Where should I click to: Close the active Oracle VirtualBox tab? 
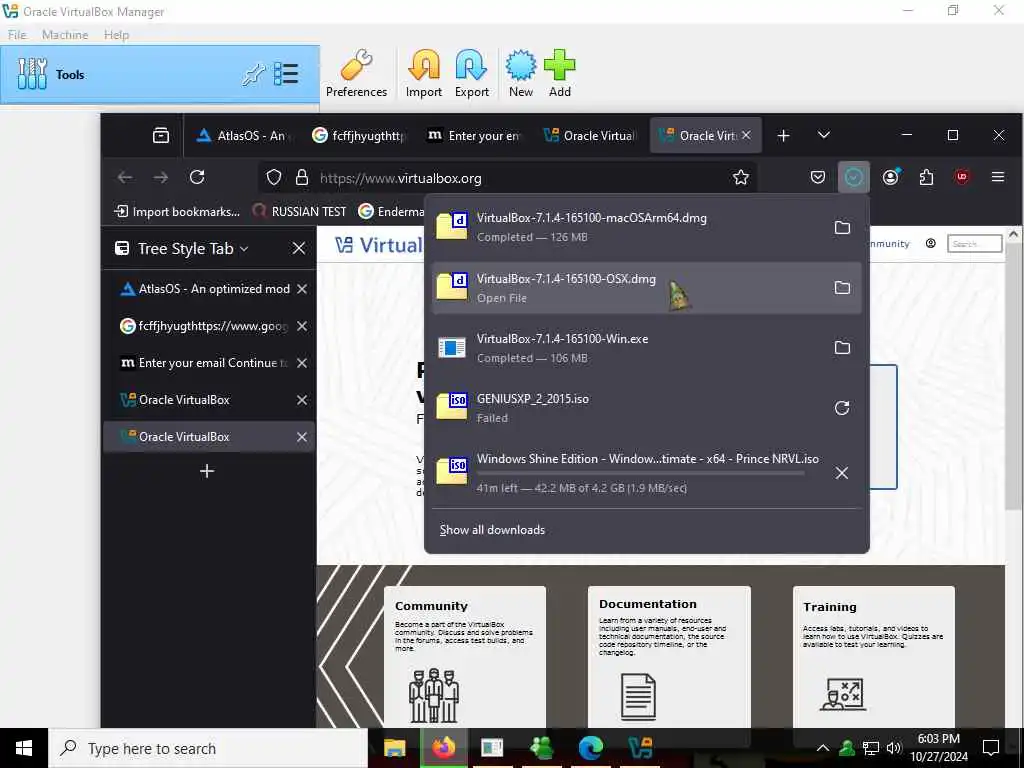pyautogui.click(x=746, y=135)
